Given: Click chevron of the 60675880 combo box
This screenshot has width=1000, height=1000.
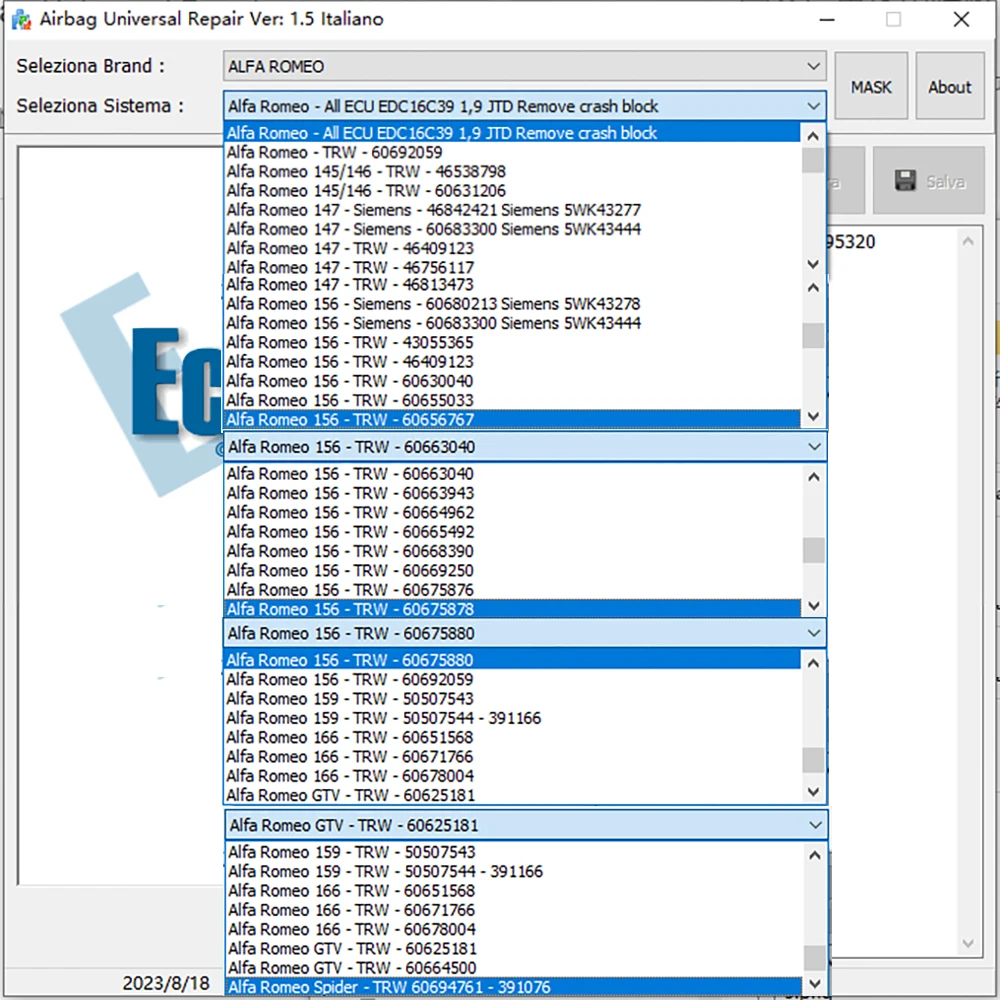Looking at the screenshot, I should click(814, 633).
